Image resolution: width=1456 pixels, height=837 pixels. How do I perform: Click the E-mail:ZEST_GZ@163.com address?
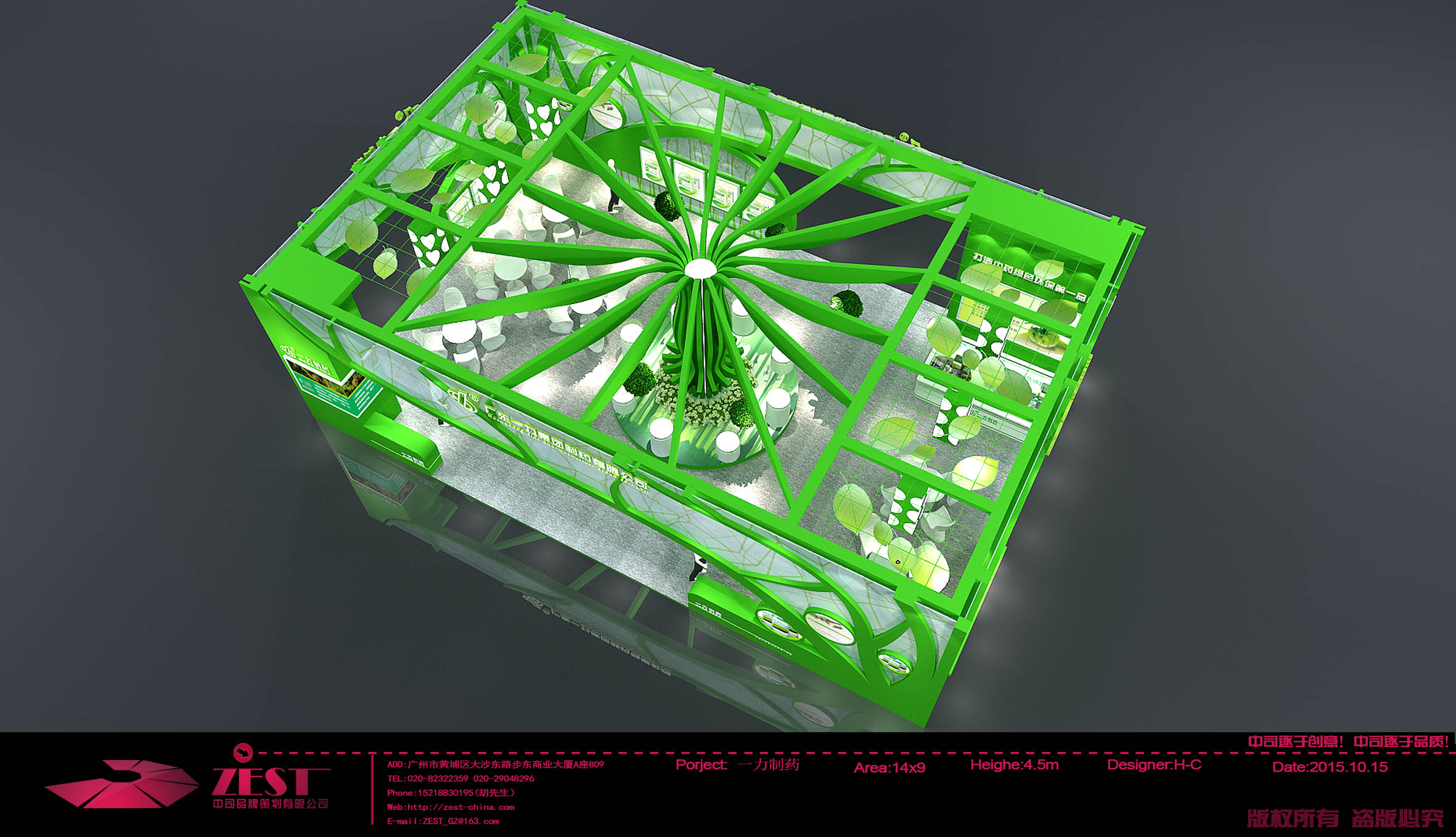point(443,821)
